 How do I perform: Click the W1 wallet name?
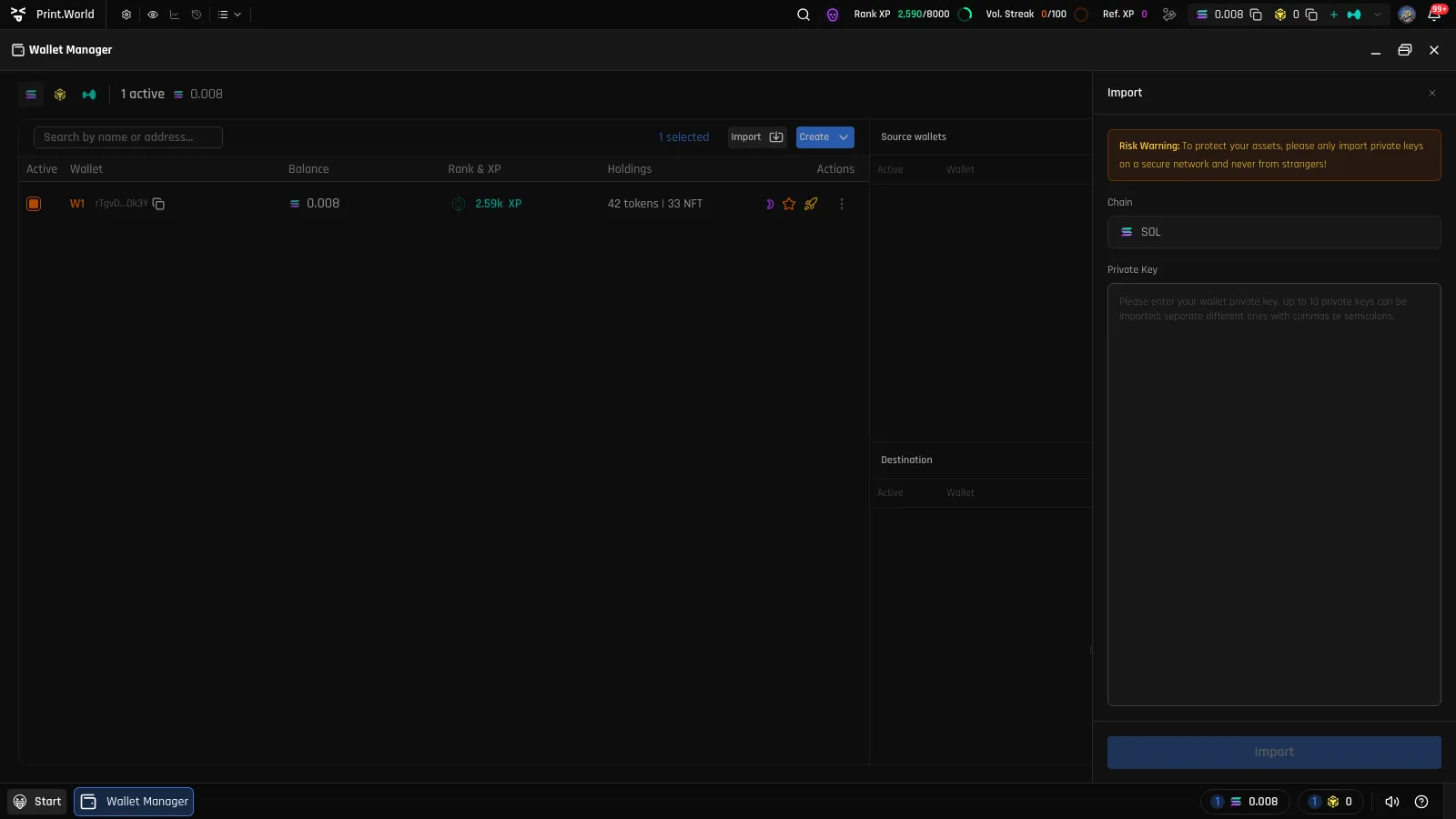coord(77,204)
